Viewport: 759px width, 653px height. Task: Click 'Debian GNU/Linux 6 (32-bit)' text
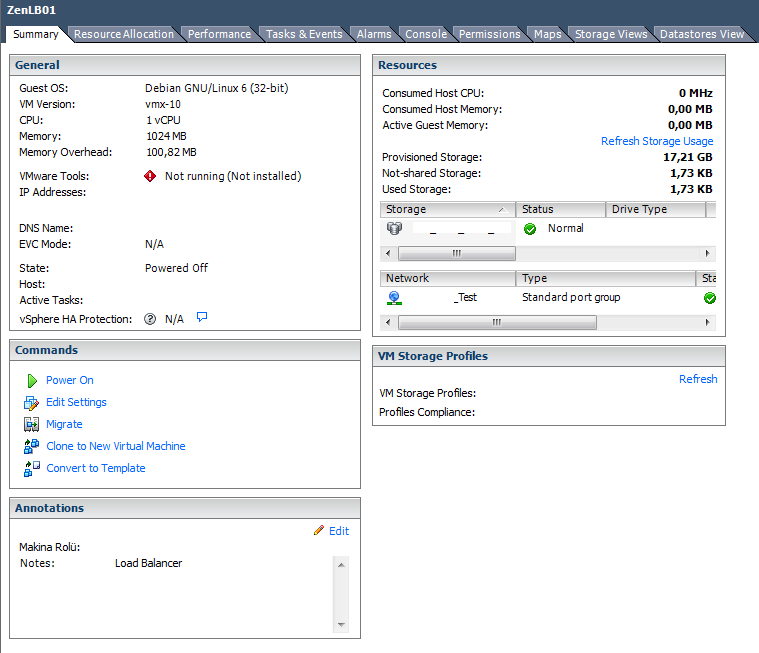tap(217, 88)
